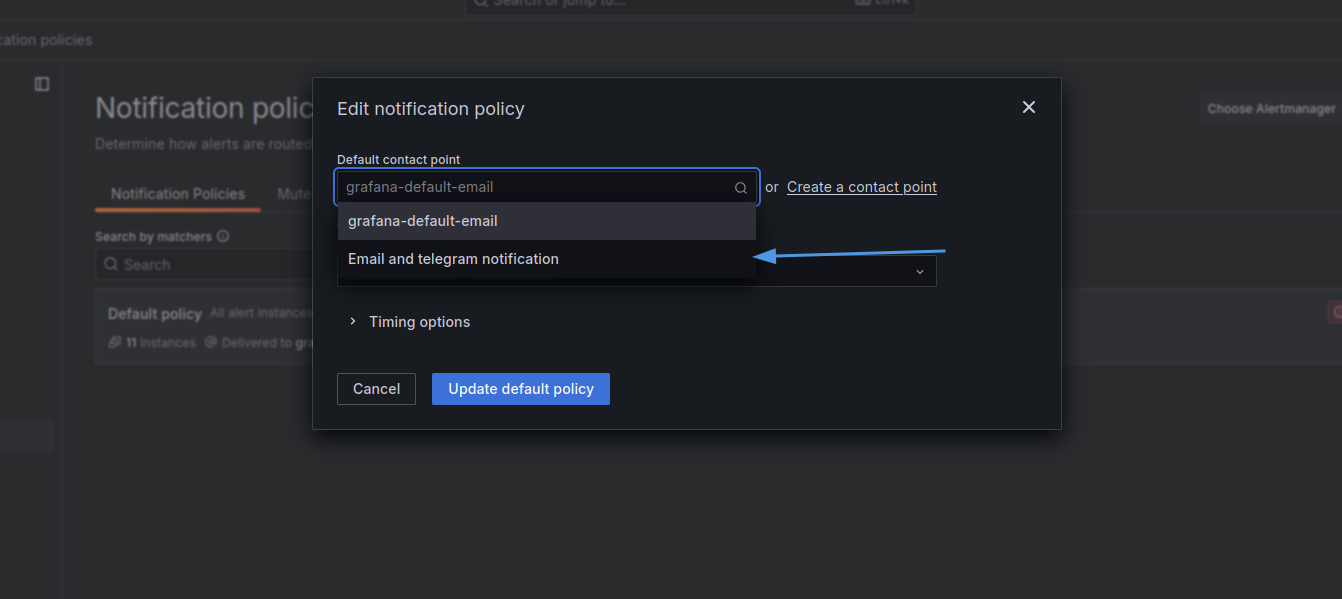Click Update default policy button
The image size is (1342, 599).
pyautogui.click(x=521, y=389)
